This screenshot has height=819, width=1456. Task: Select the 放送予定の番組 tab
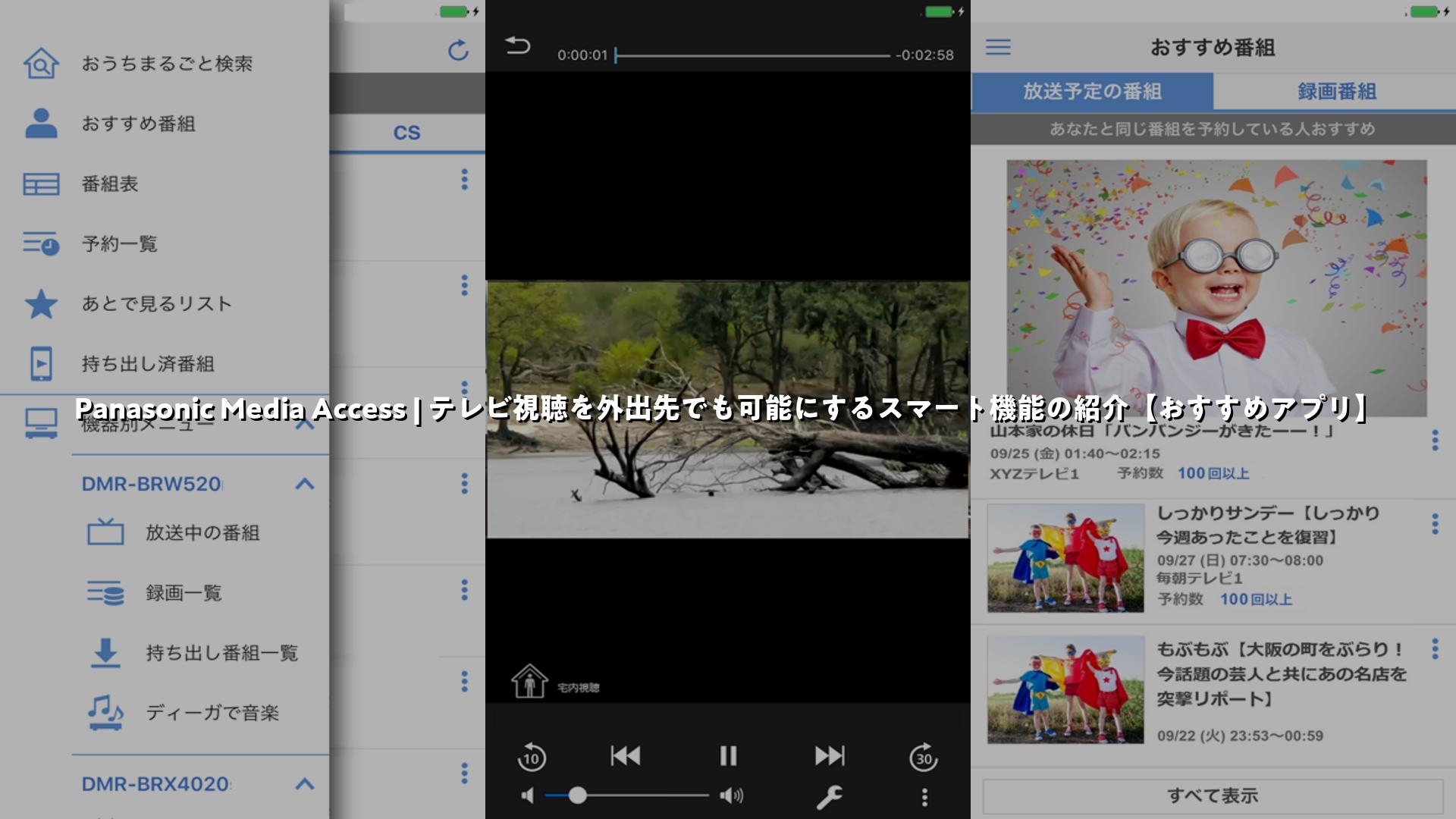pyautogui.click(x=1092, y=91)
